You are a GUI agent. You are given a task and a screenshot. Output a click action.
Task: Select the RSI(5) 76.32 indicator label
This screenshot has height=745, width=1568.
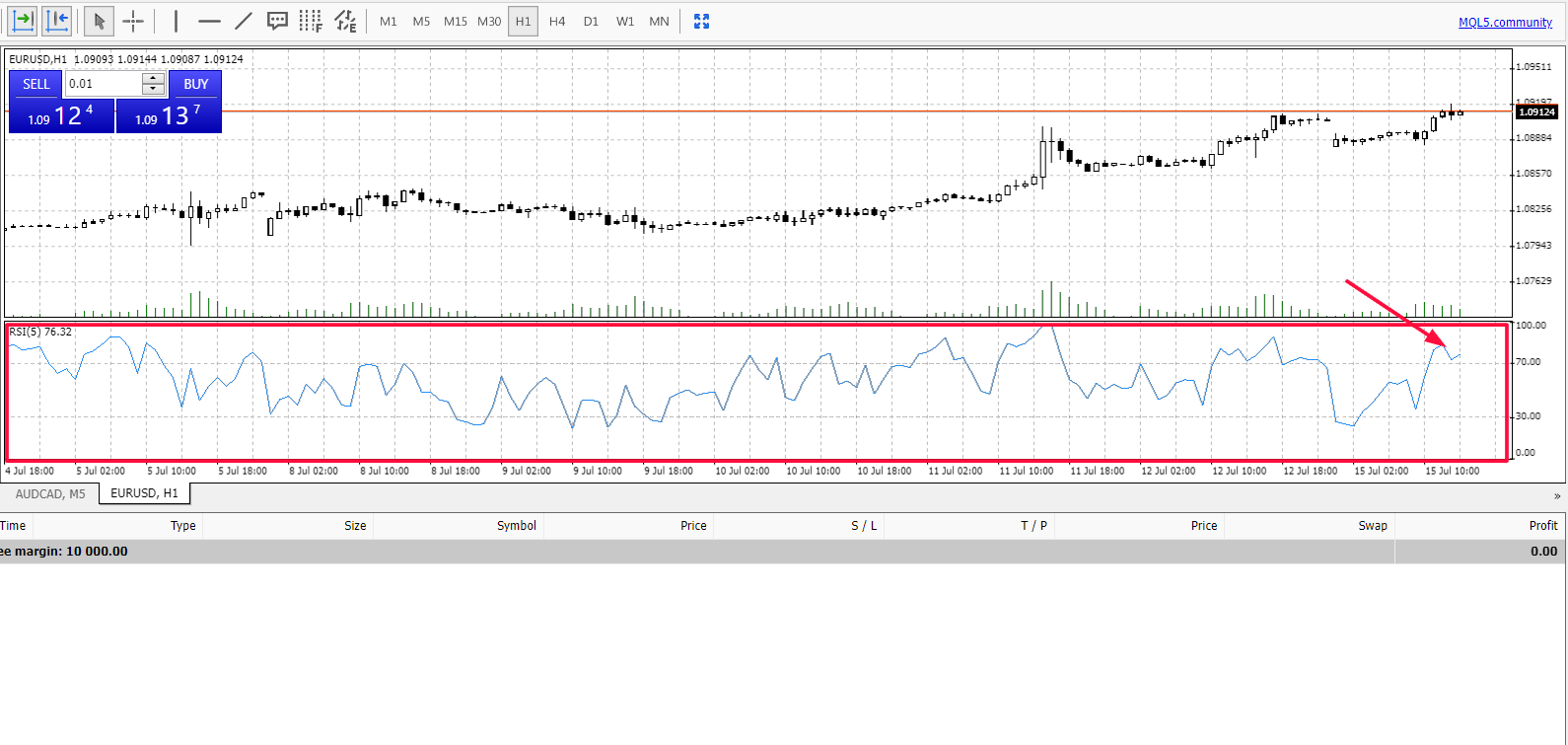(40, 332)
